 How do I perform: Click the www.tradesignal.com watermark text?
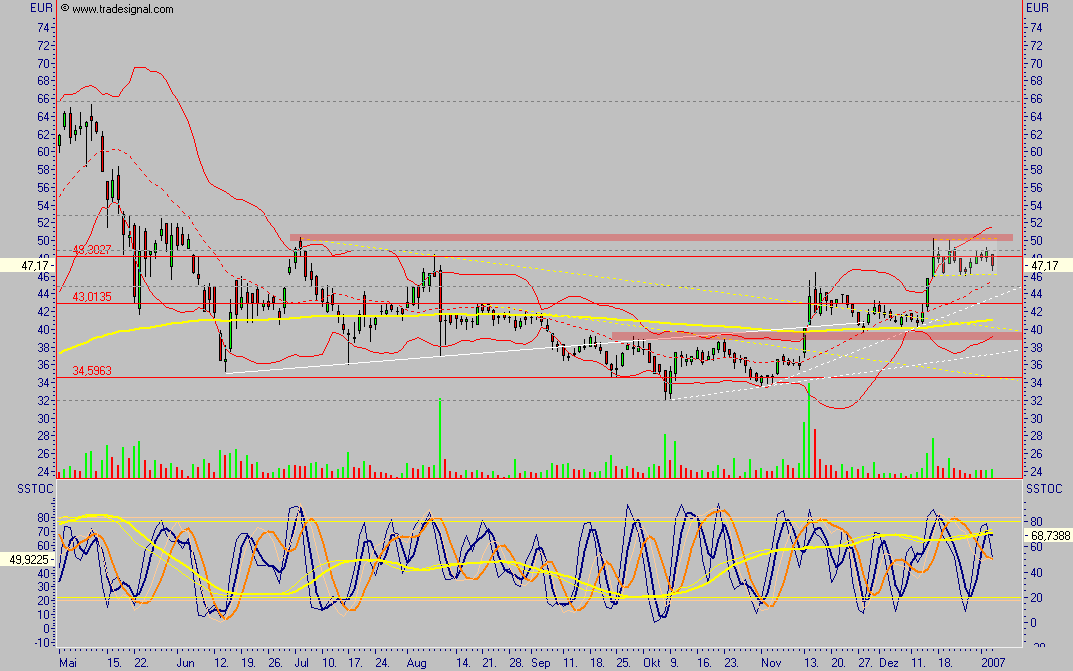122,9
